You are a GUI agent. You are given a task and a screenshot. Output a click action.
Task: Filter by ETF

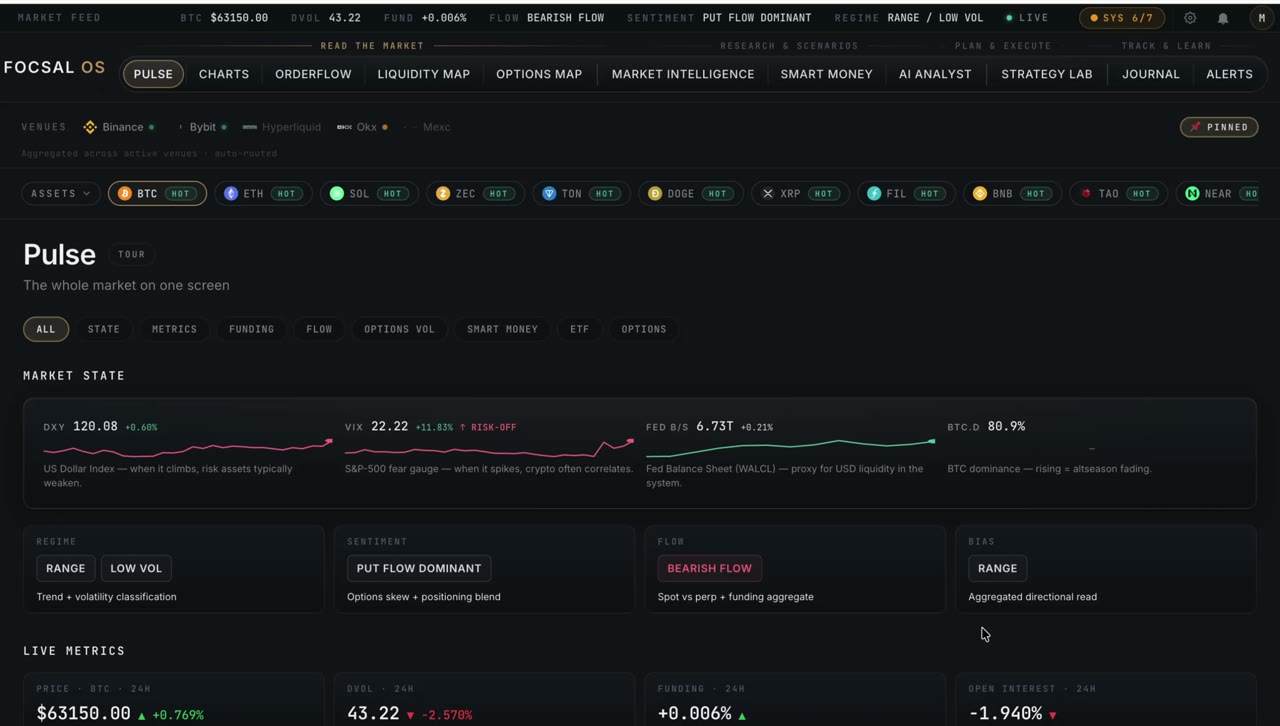coord(579,329)
